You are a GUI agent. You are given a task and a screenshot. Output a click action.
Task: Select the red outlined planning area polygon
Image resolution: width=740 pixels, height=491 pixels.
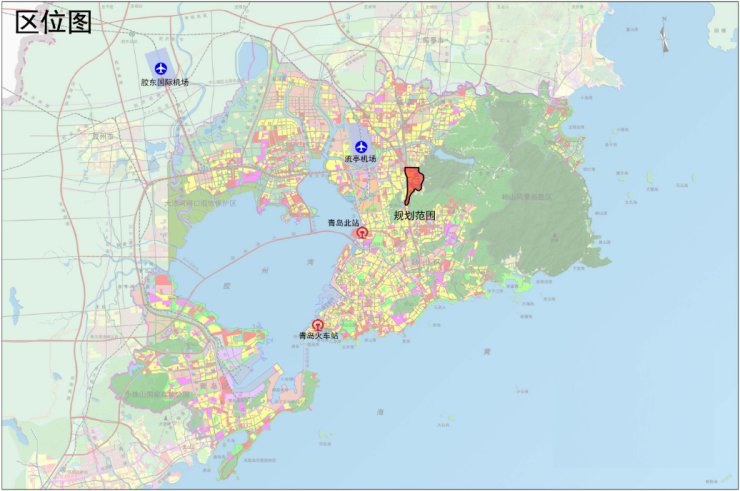coord(413,185)
